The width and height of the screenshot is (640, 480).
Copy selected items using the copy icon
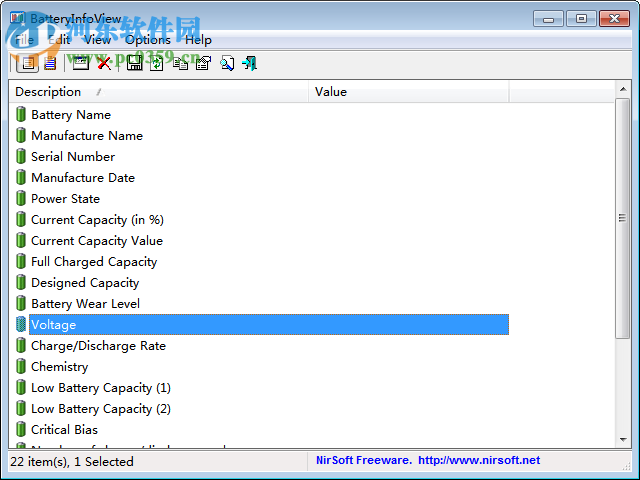coord(180,63)
